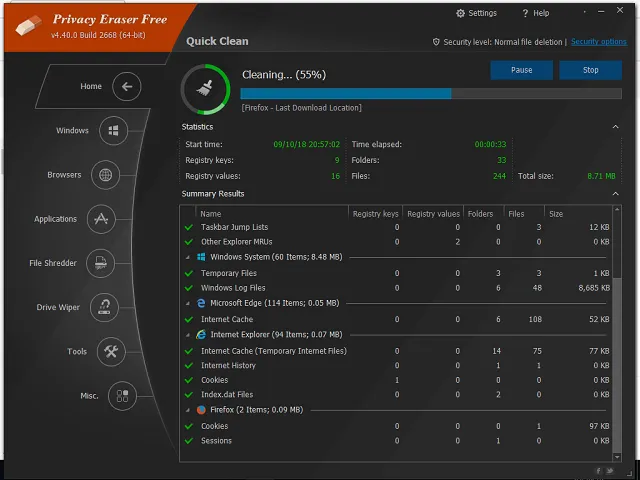Collapse the Statistics section
The width and height of the screenshot is (640, 480).
click(616, 127)
